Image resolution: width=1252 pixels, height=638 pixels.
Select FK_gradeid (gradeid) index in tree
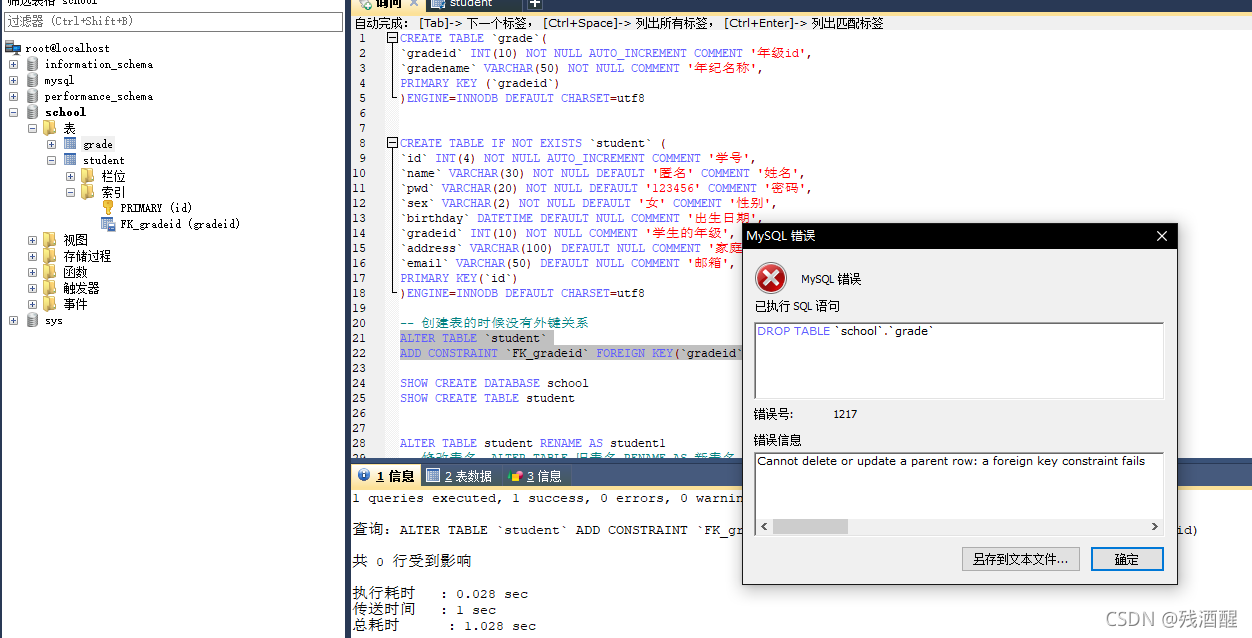[180, 224]
